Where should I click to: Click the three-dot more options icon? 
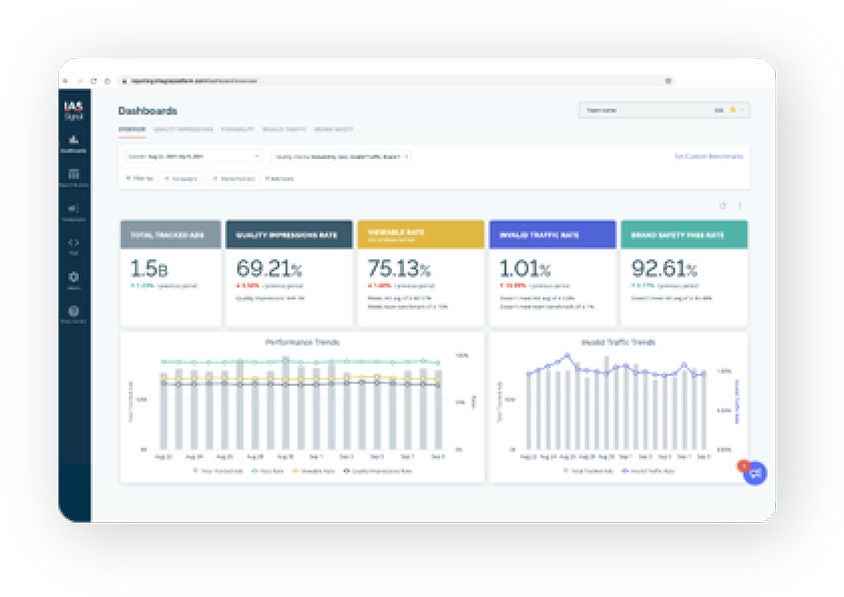pos(739,206)
